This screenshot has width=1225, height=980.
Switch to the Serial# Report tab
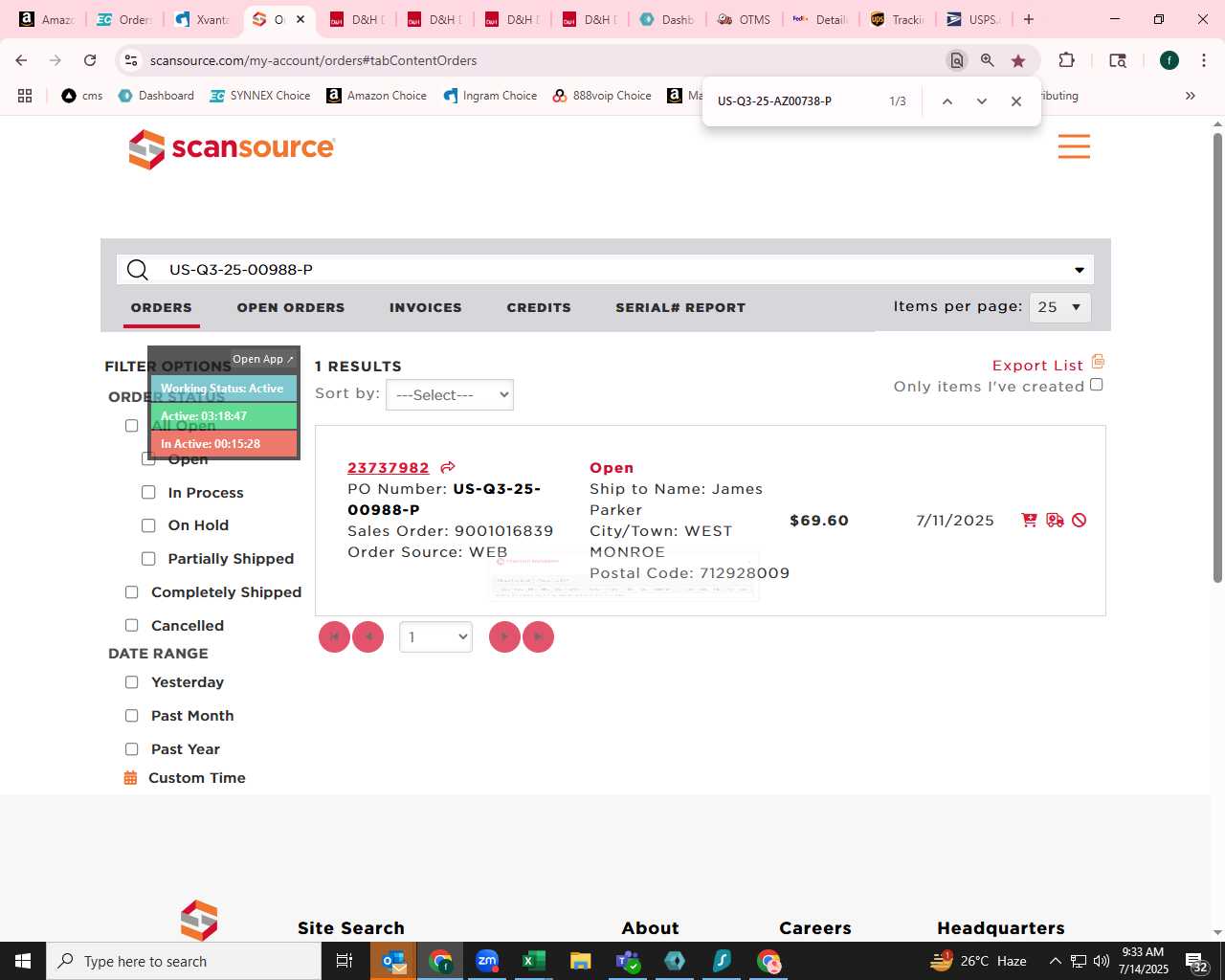(x=680, y=307)
